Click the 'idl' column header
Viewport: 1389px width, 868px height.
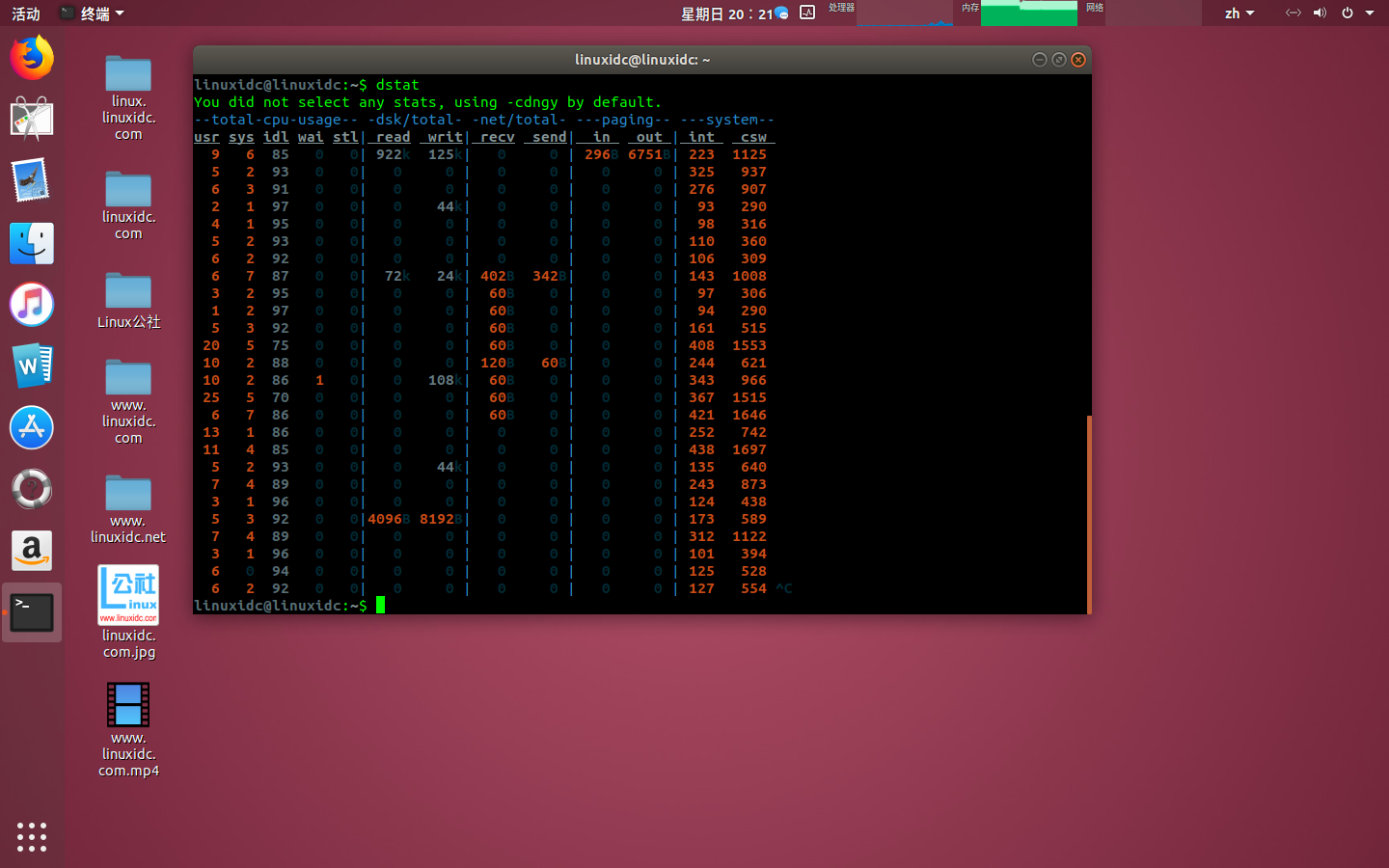tap(276, 137)
